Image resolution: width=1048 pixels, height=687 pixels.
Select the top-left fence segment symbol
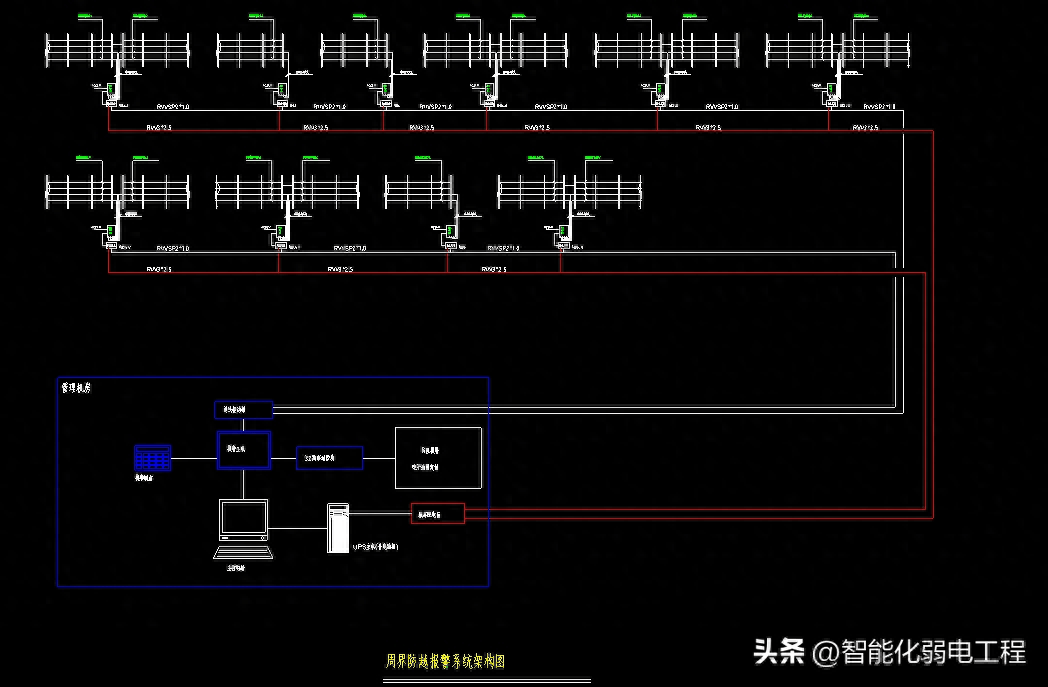118,48
